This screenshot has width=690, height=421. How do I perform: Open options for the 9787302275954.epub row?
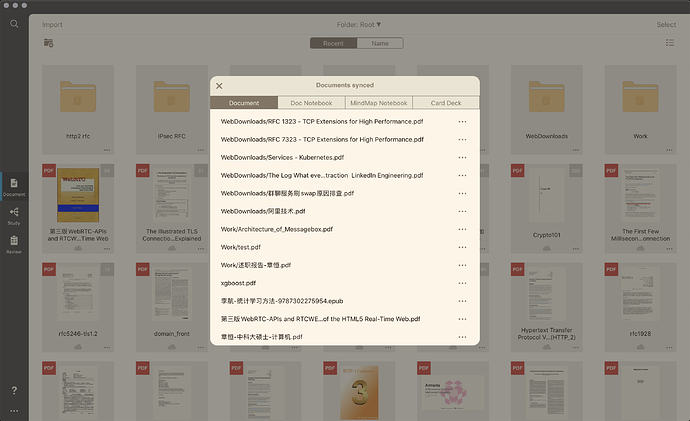click(x=462, y=301)
